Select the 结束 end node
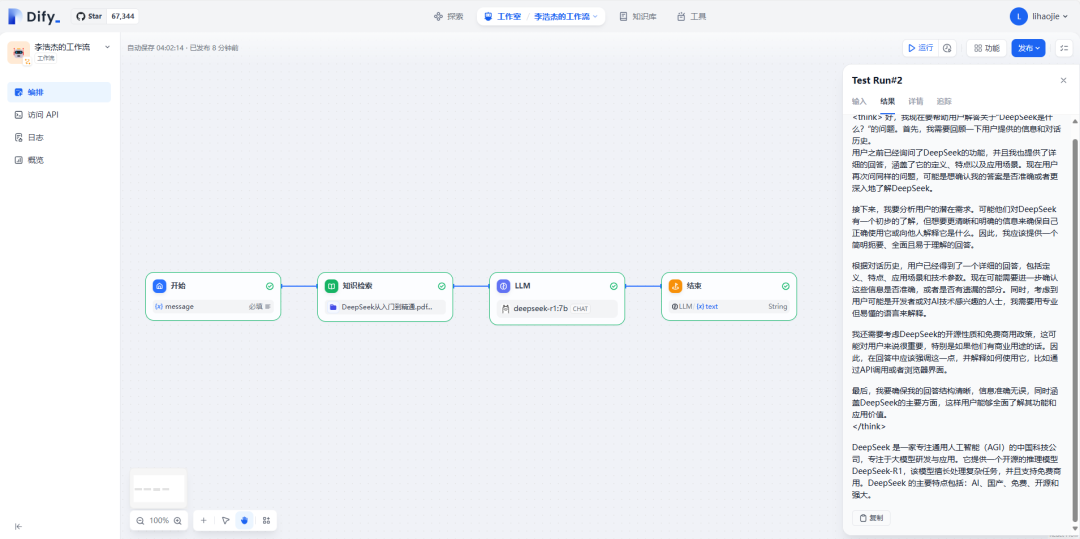The width and height of the screenshot is (1080, 539). tap(729, 296)
